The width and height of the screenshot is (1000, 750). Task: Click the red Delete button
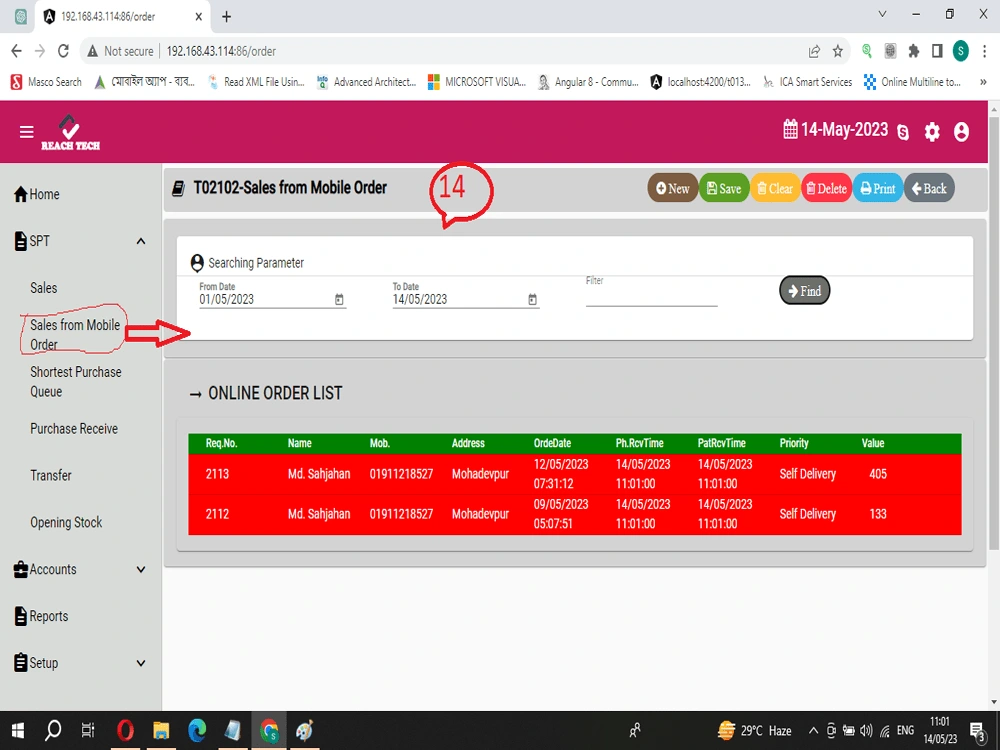pyautogui.click(x=827, y=188)
